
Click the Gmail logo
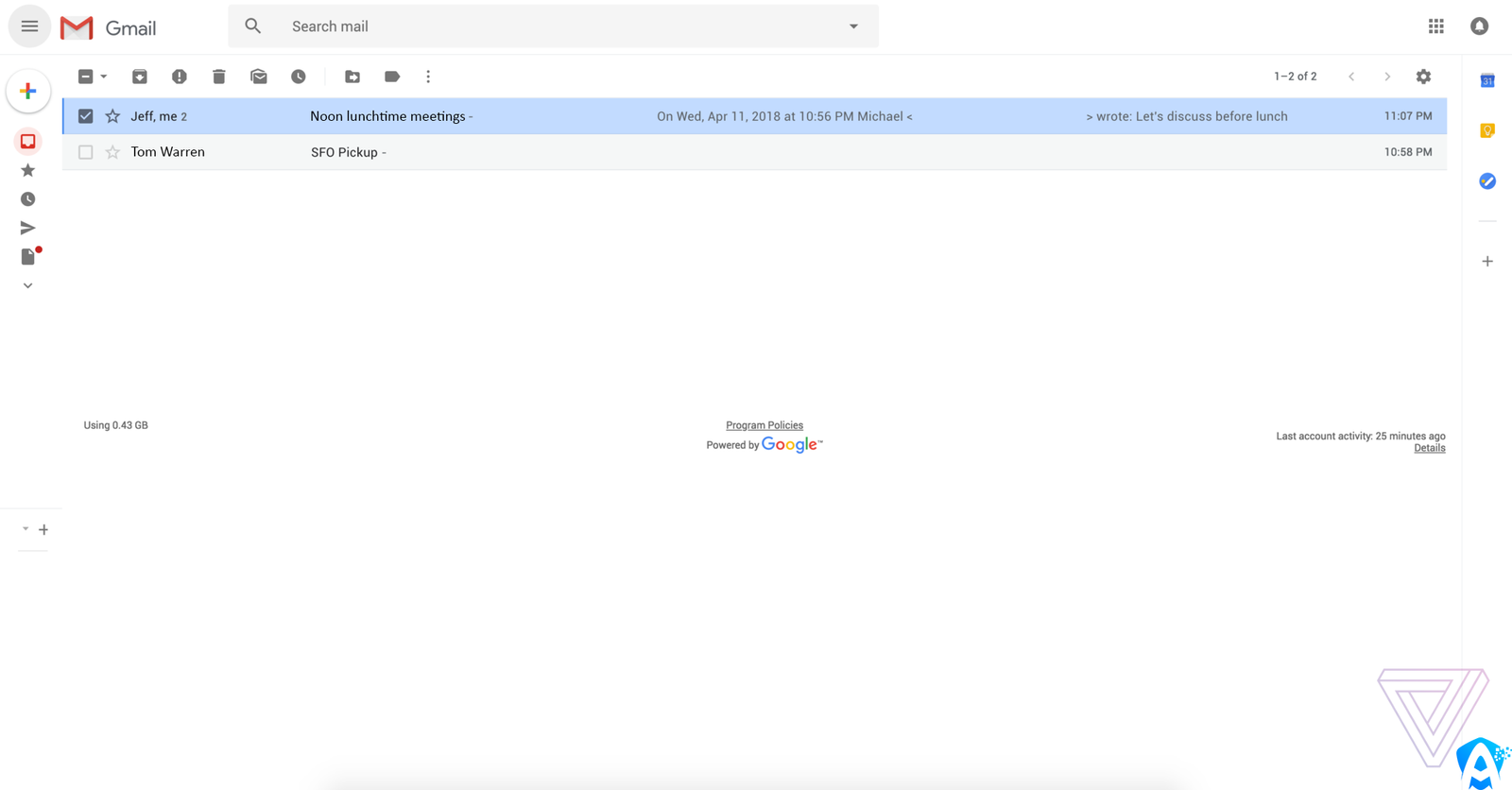tap(108, 27)
